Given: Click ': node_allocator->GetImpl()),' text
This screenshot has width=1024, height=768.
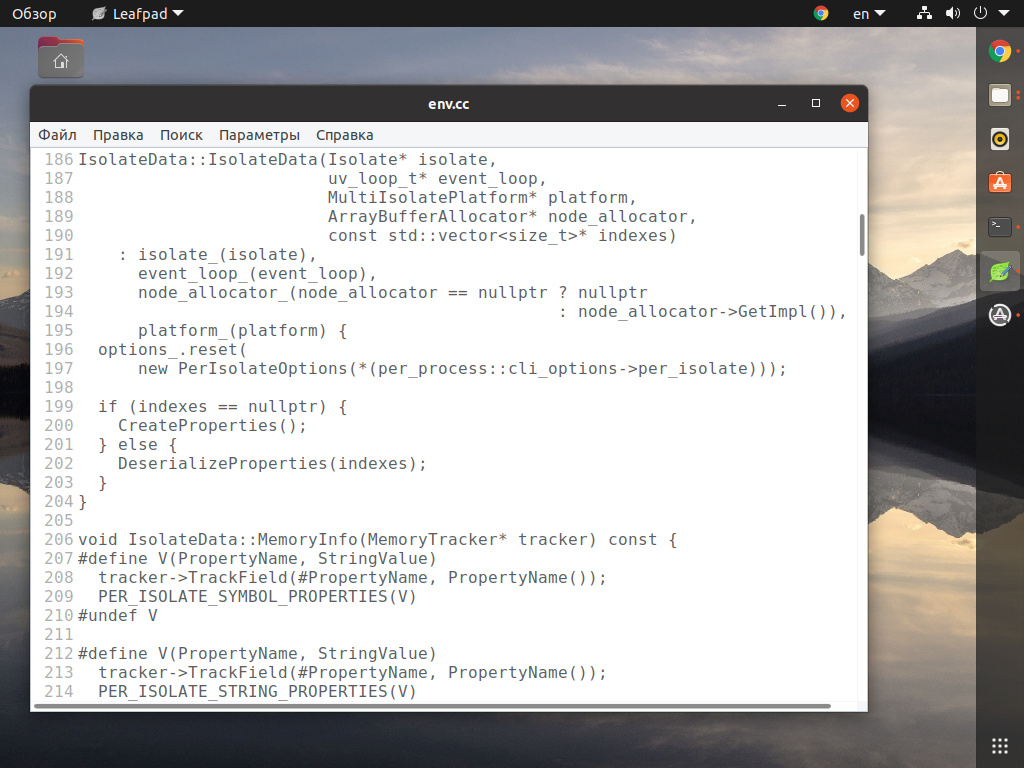Looking at the screenshot, I should coord(703,312).
